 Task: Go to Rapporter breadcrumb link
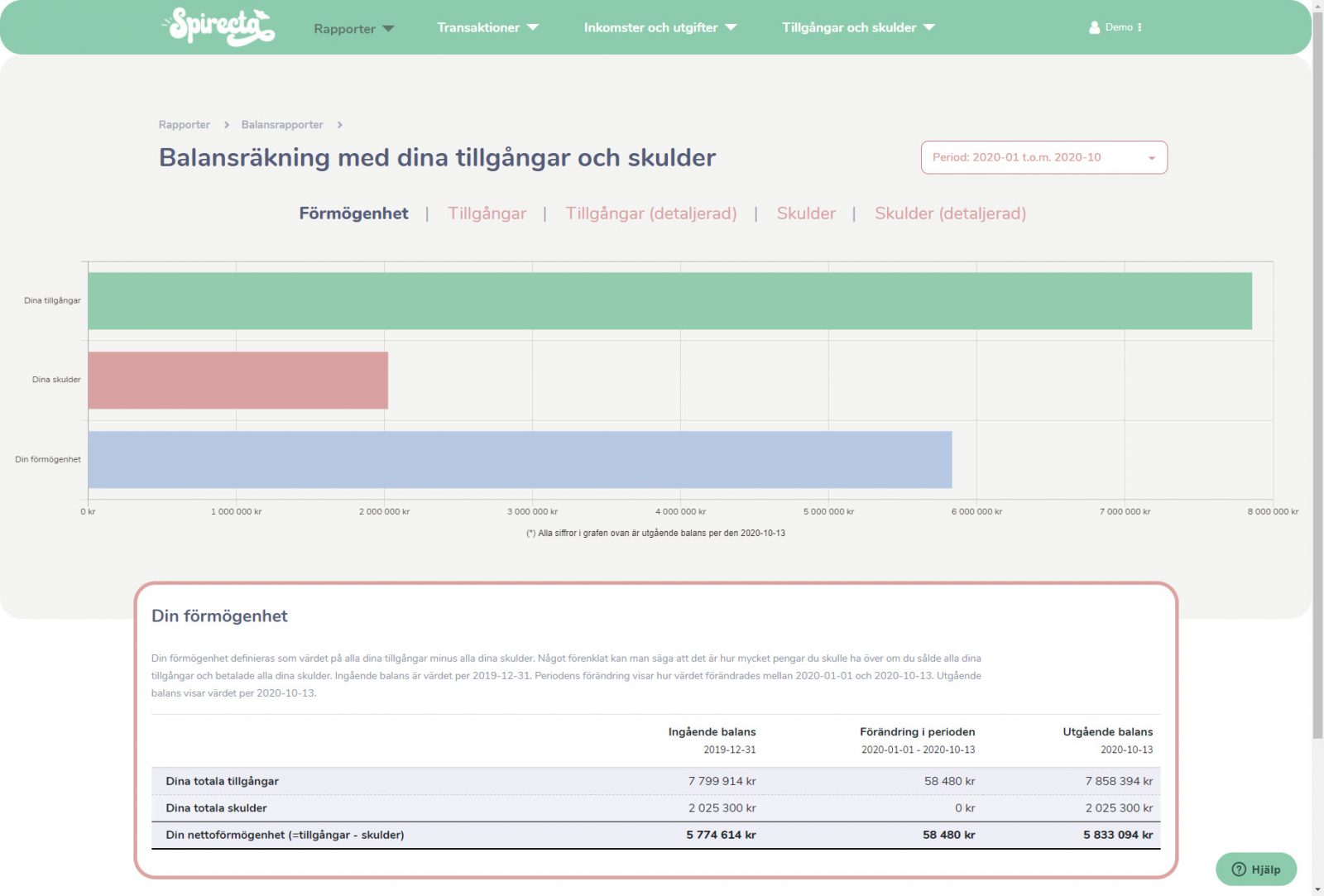184,125
